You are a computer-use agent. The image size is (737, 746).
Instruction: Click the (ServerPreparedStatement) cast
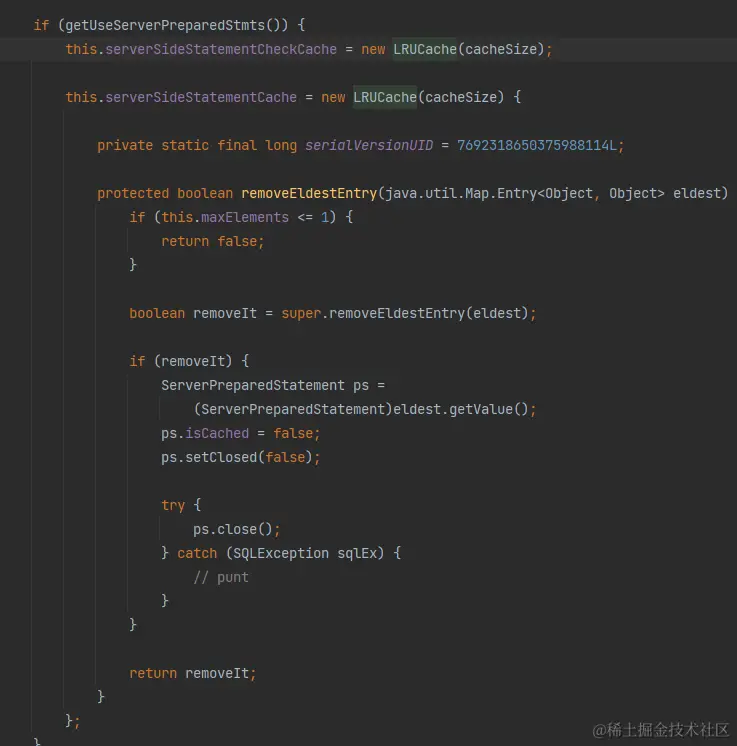tap(293, 410)
